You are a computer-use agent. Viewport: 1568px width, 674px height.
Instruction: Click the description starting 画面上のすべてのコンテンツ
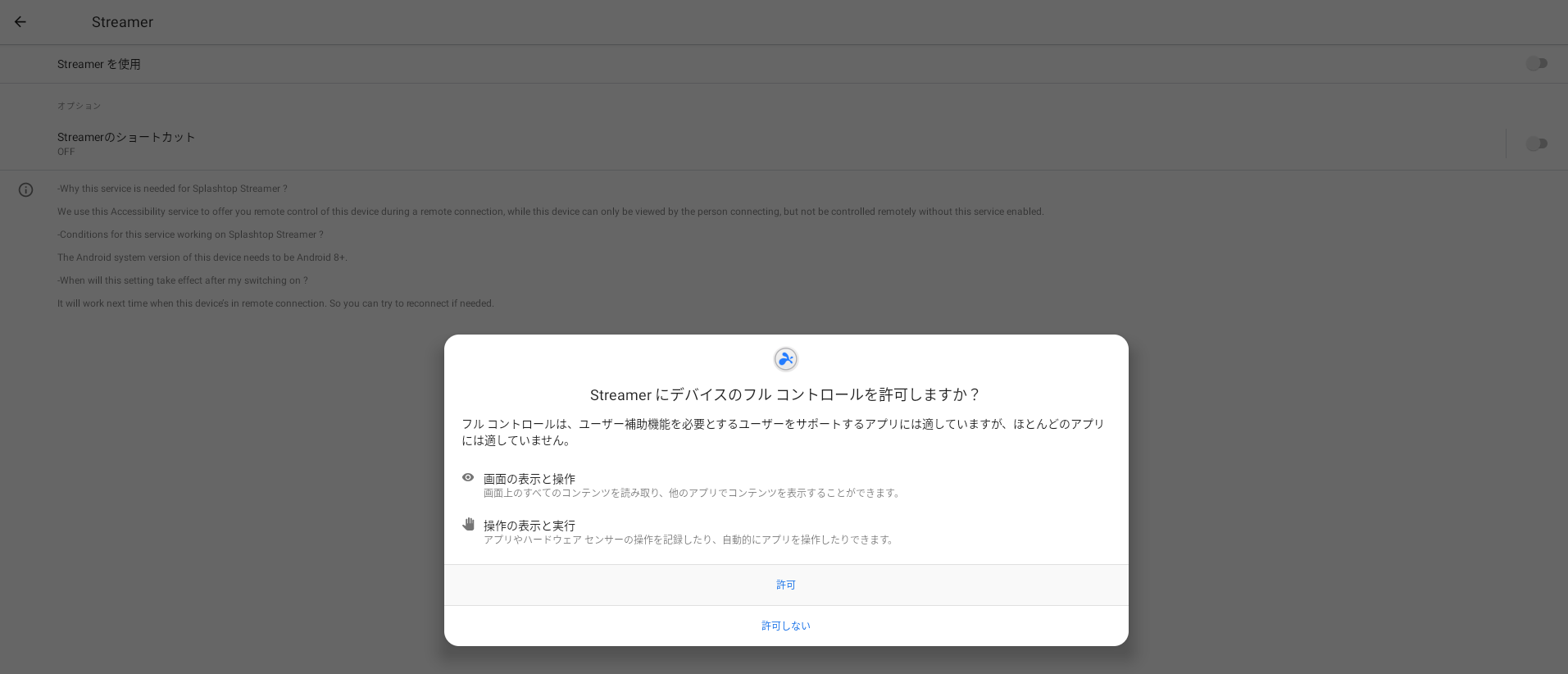point(693,493)
